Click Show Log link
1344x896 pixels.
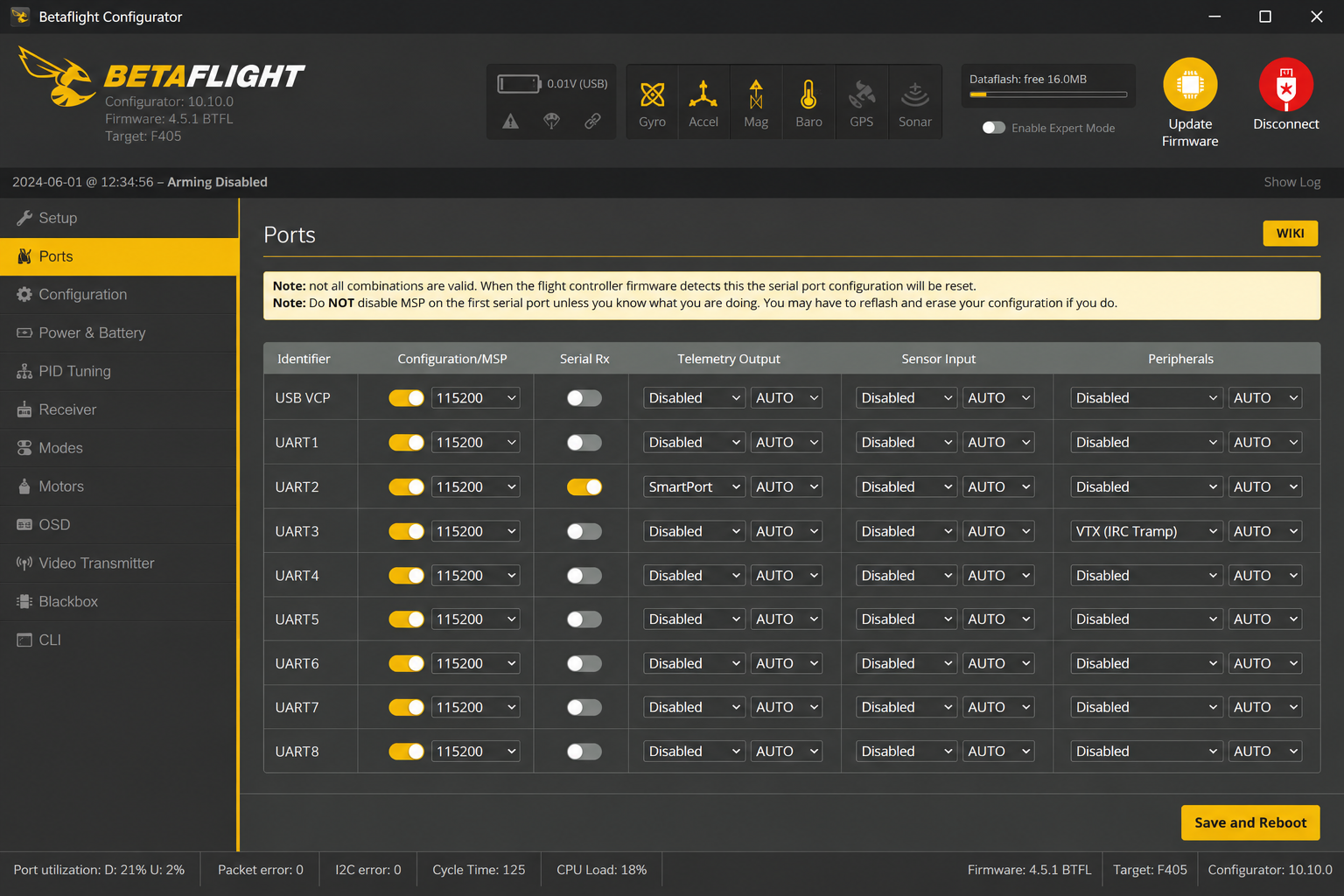(x=1292, y=182)
